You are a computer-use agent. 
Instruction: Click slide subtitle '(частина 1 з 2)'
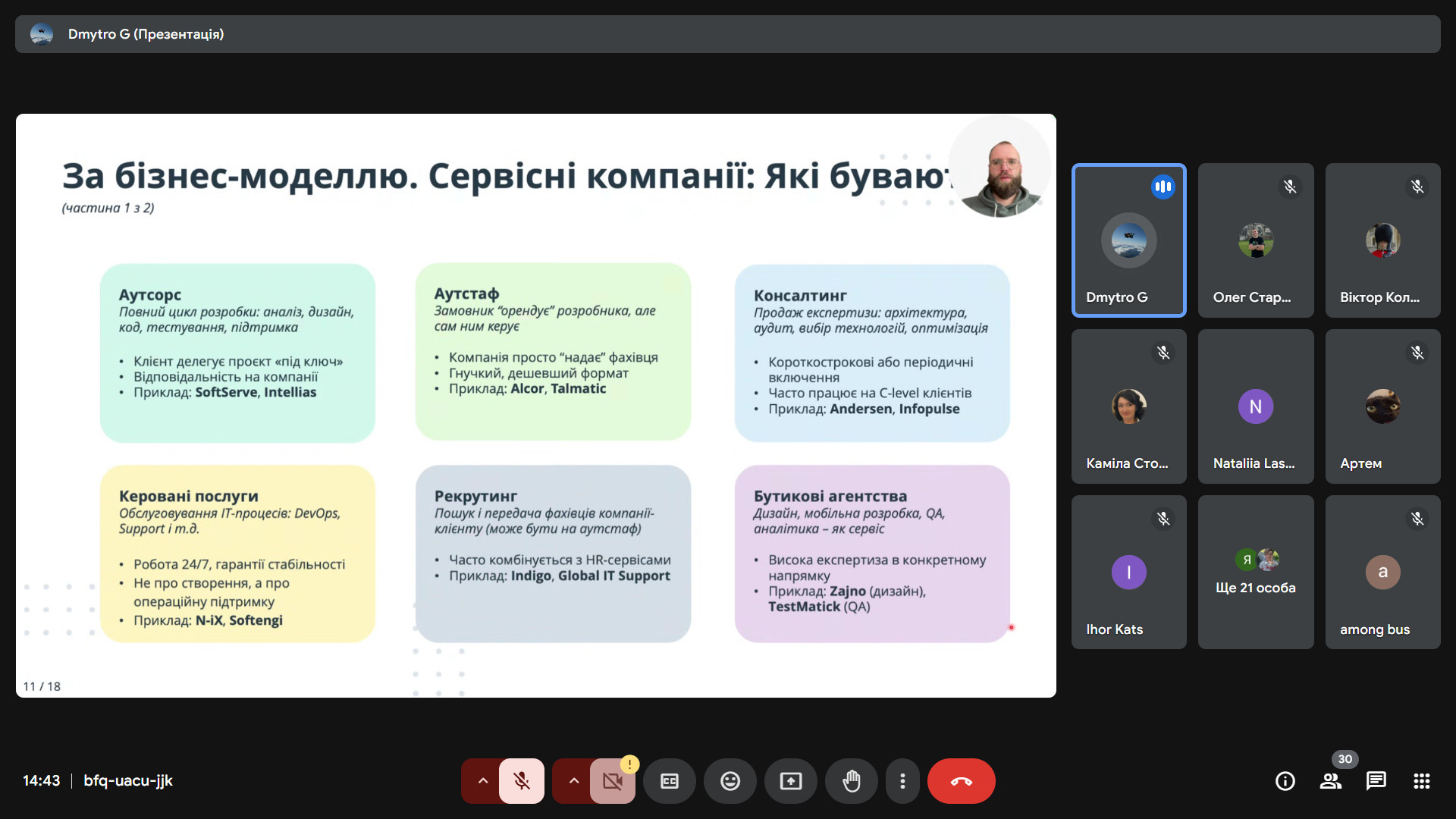click(x=108, y=208)
